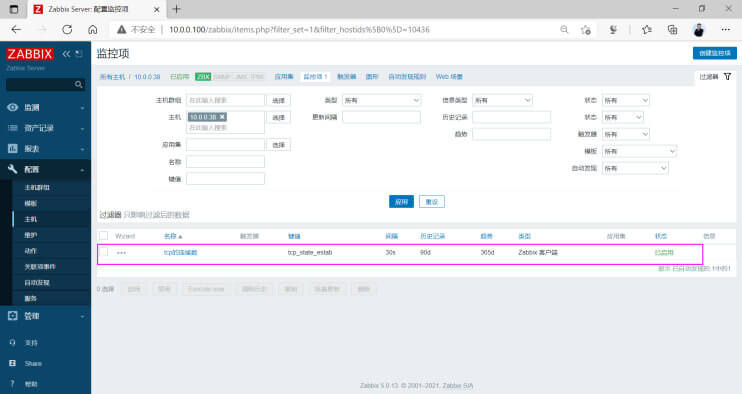Click the ZABBIX logo in the sidebar
The width and height of the screenshot is (742, 394).
click(x=30, y=54)
